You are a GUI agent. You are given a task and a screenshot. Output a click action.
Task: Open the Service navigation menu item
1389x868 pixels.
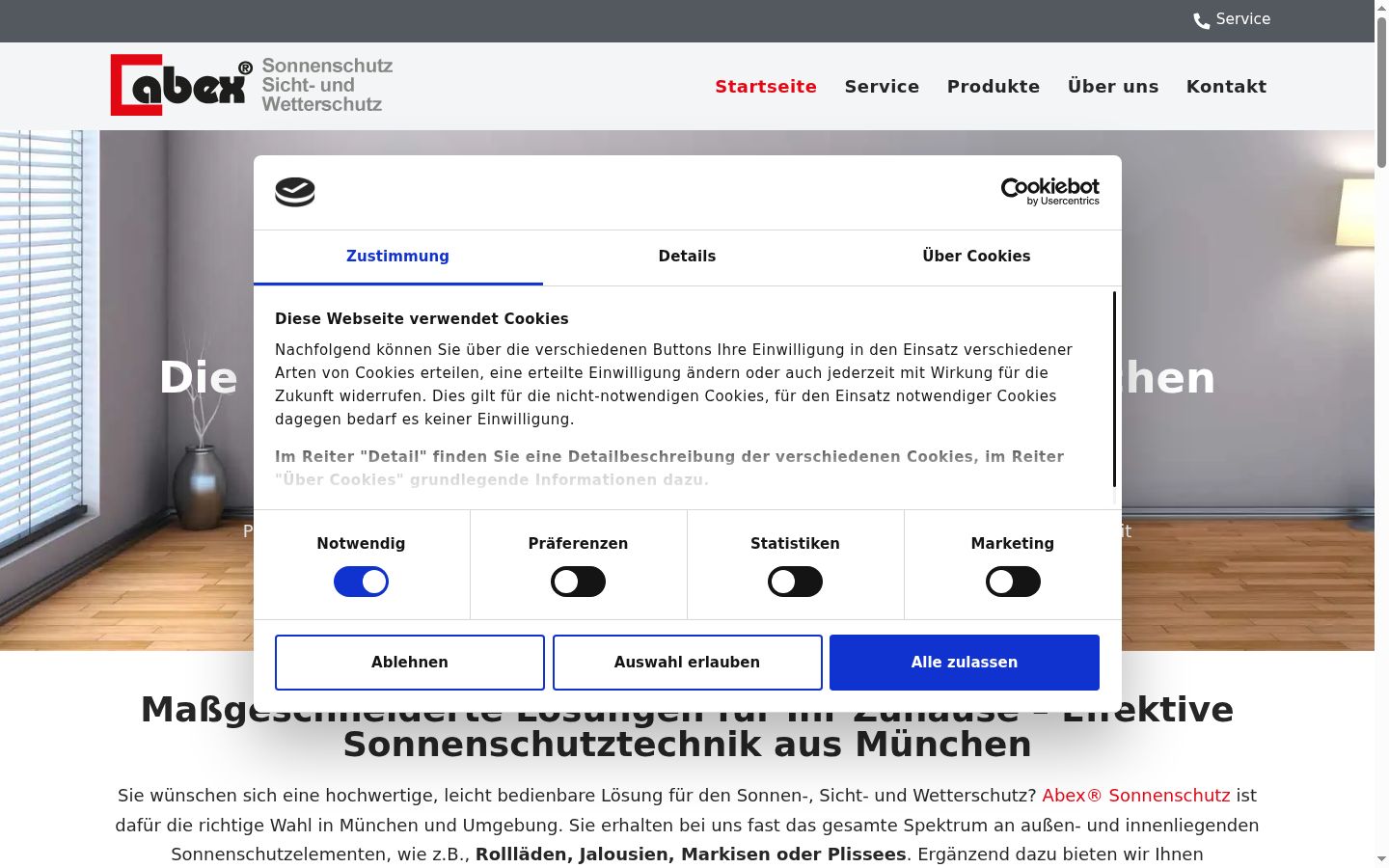point(882,87)
